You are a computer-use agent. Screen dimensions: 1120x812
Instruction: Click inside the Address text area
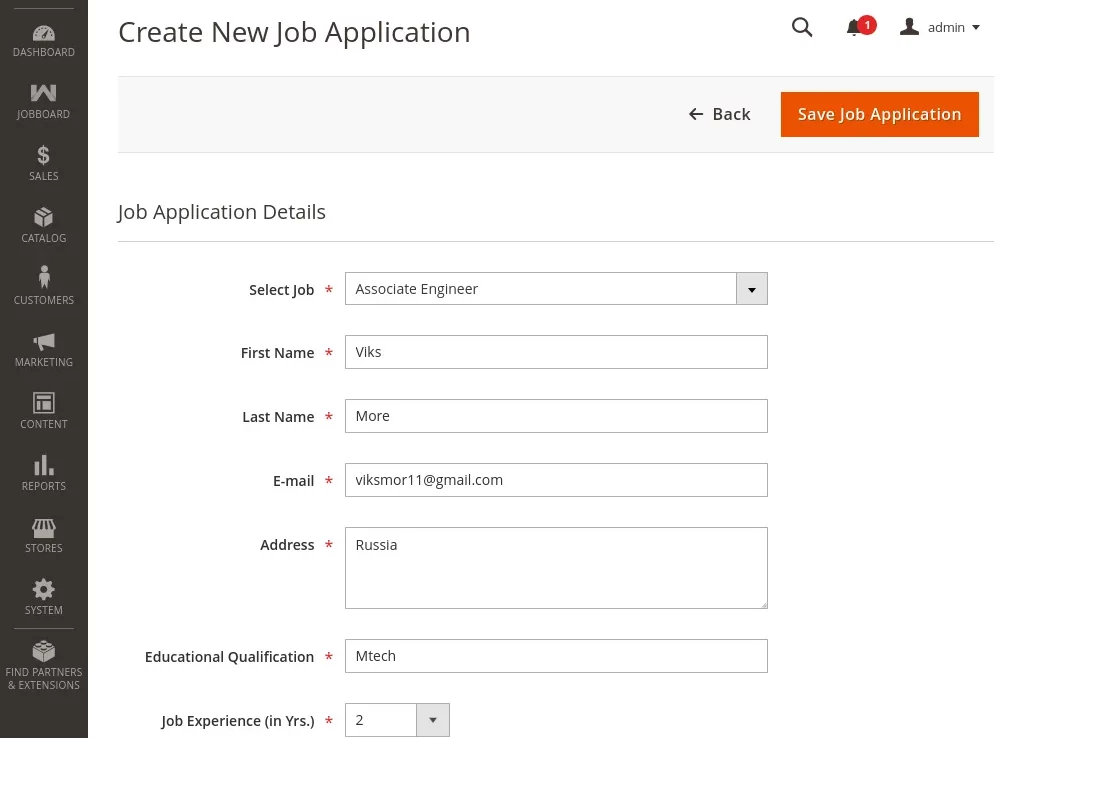pos(556,567)
